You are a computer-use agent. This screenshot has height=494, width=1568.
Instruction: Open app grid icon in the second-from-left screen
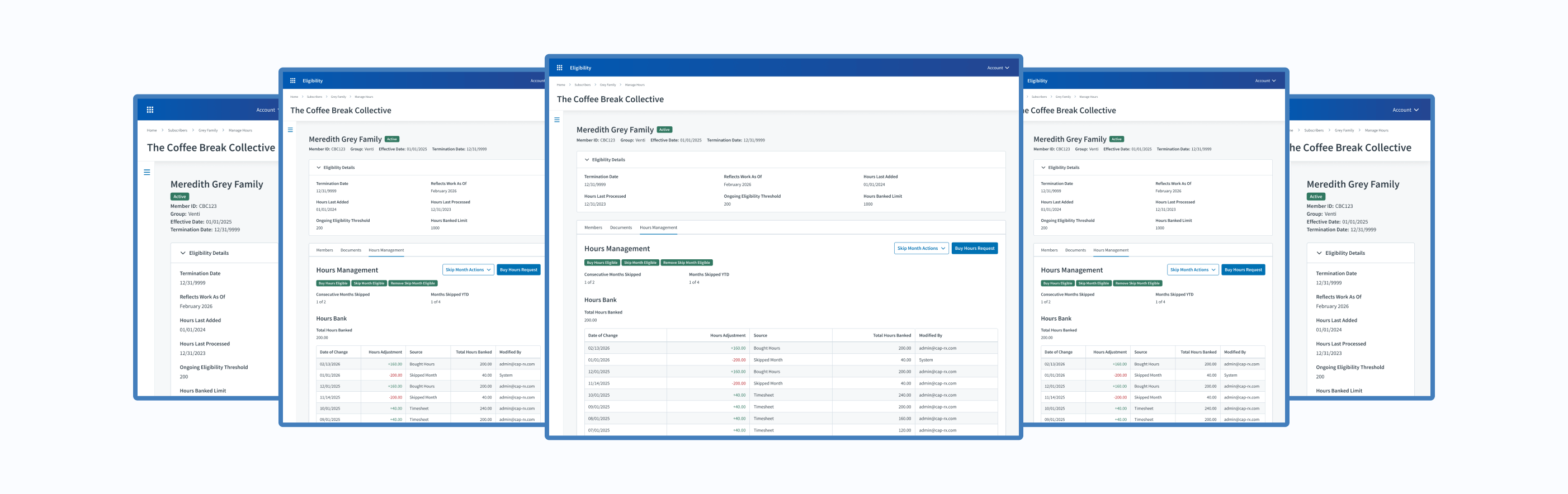[x=293, y=80]
